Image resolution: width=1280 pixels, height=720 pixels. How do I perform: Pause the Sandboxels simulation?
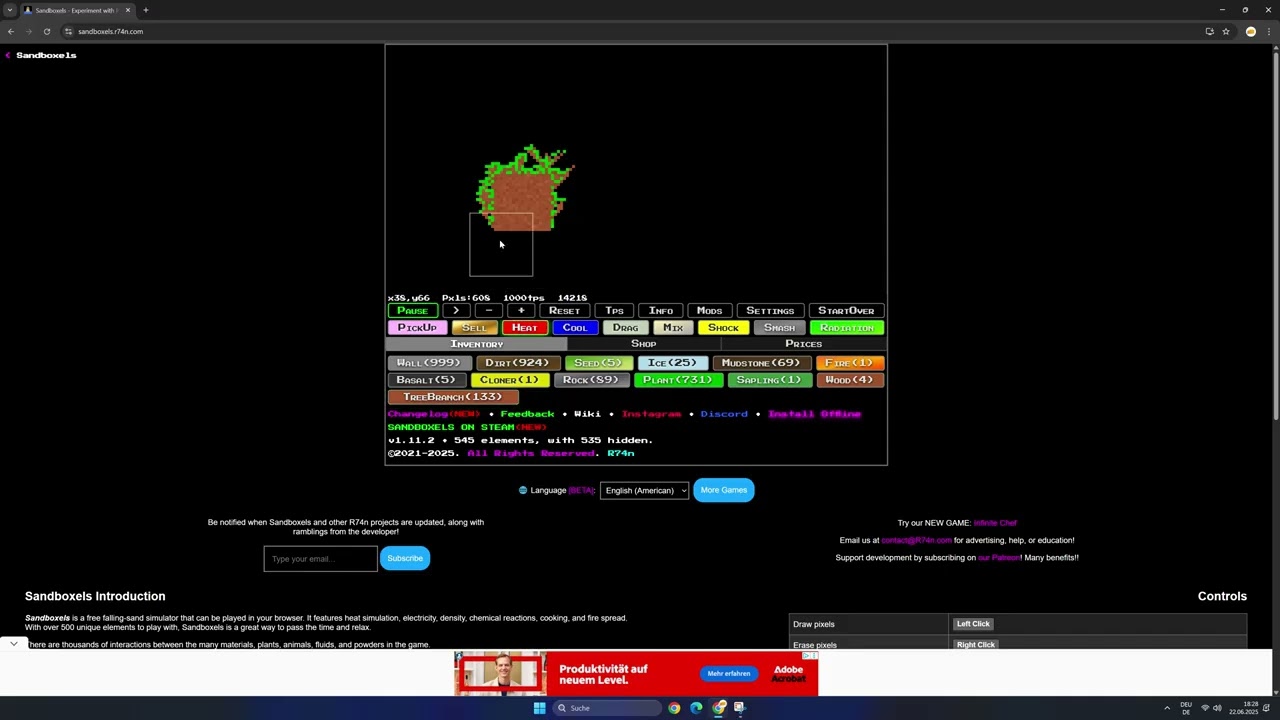412,311
